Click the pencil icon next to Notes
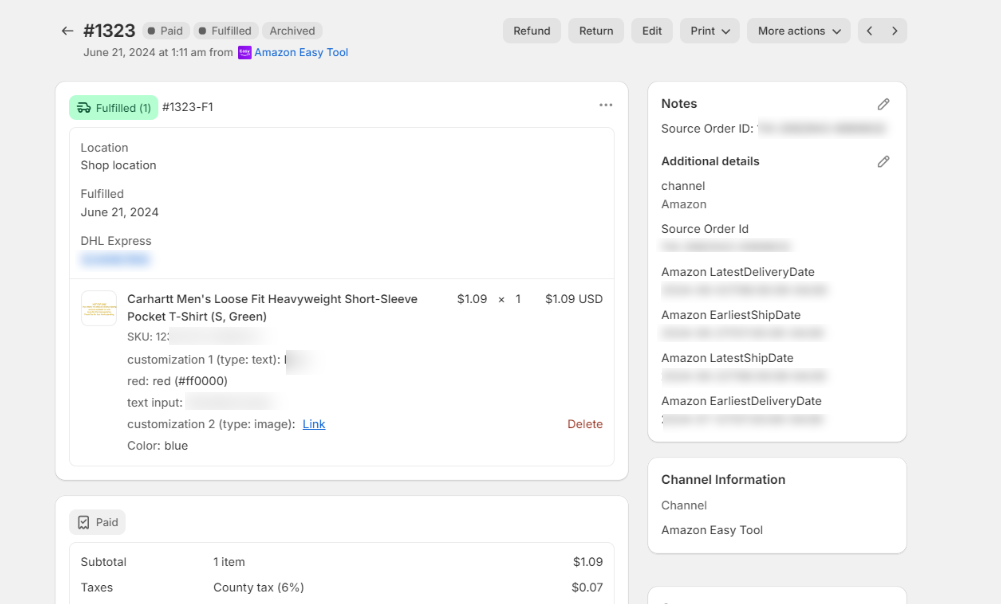The width and height of the screenshot is (1001, 604). [x=883, y=103]
